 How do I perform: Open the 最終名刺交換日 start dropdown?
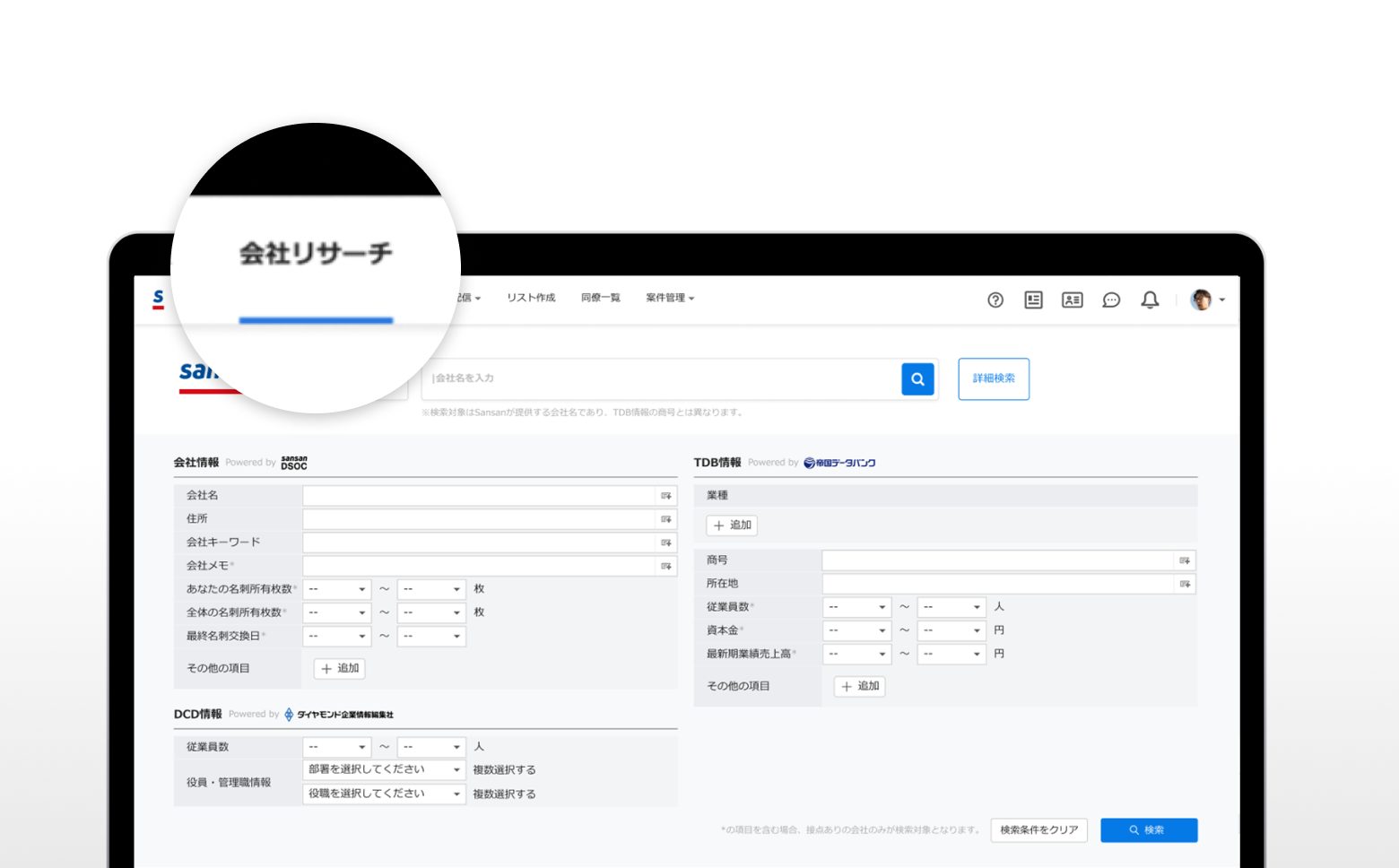tap(337, 636)
